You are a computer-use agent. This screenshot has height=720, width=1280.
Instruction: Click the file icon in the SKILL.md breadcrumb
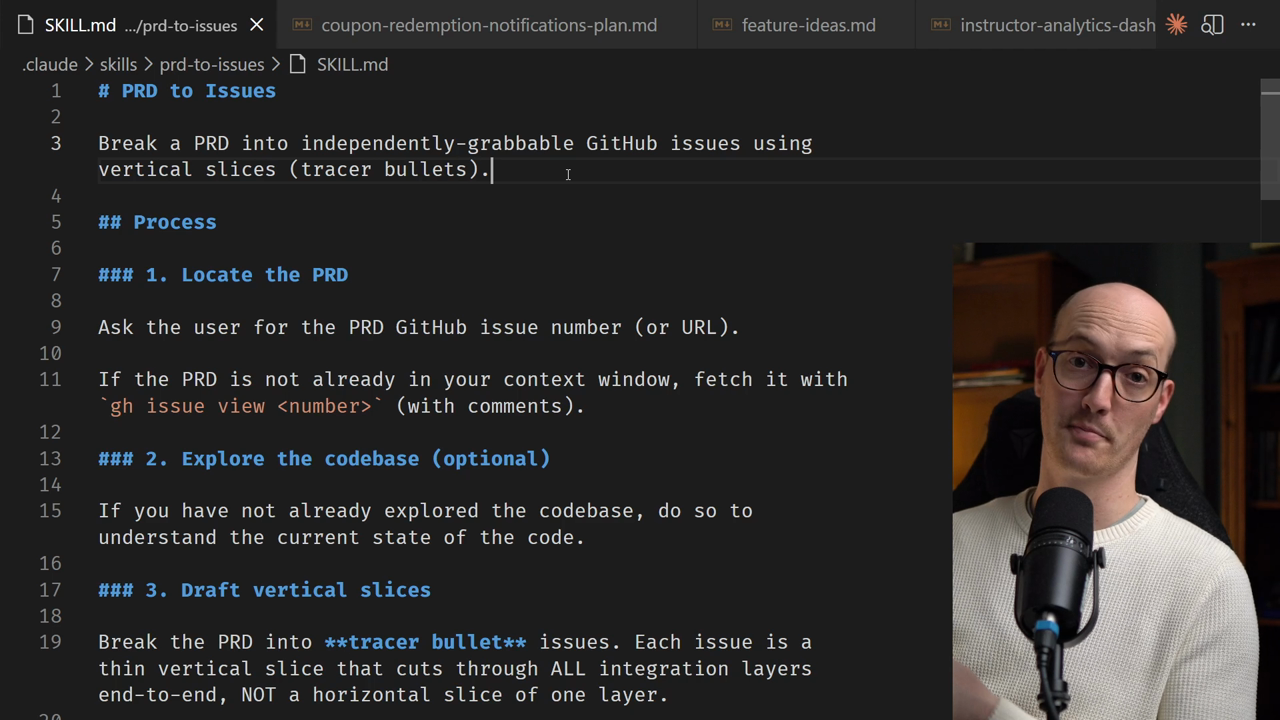(x=297, y=64)
